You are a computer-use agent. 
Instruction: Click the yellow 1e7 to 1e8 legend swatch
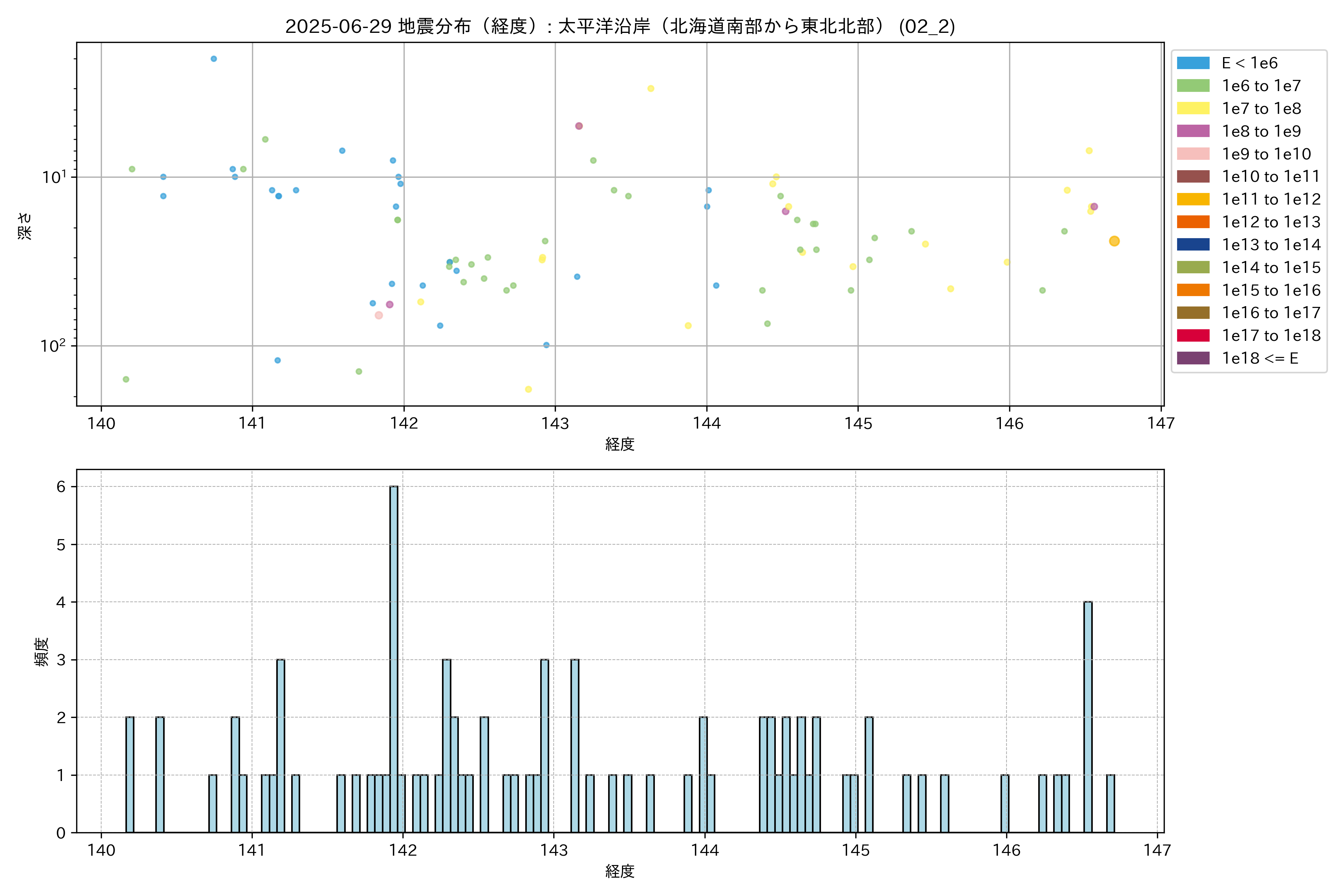1193,109
